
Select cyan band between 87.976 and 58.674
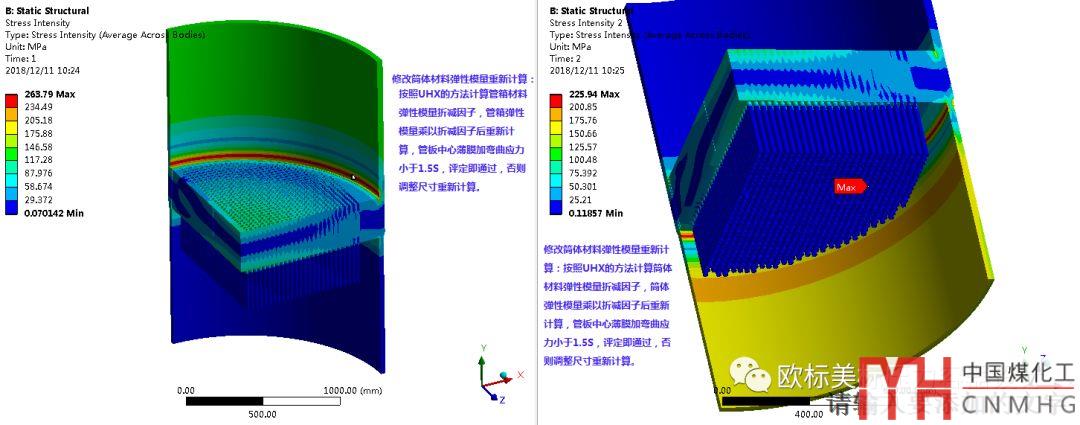[11, 180]
